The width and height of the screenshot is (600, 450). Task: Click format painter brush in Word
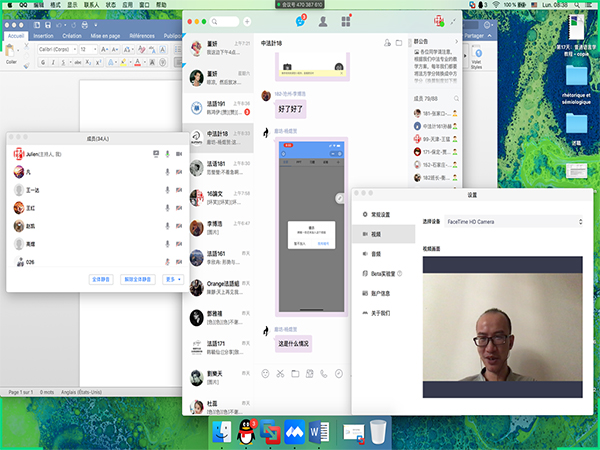click(x=26, y=65)
